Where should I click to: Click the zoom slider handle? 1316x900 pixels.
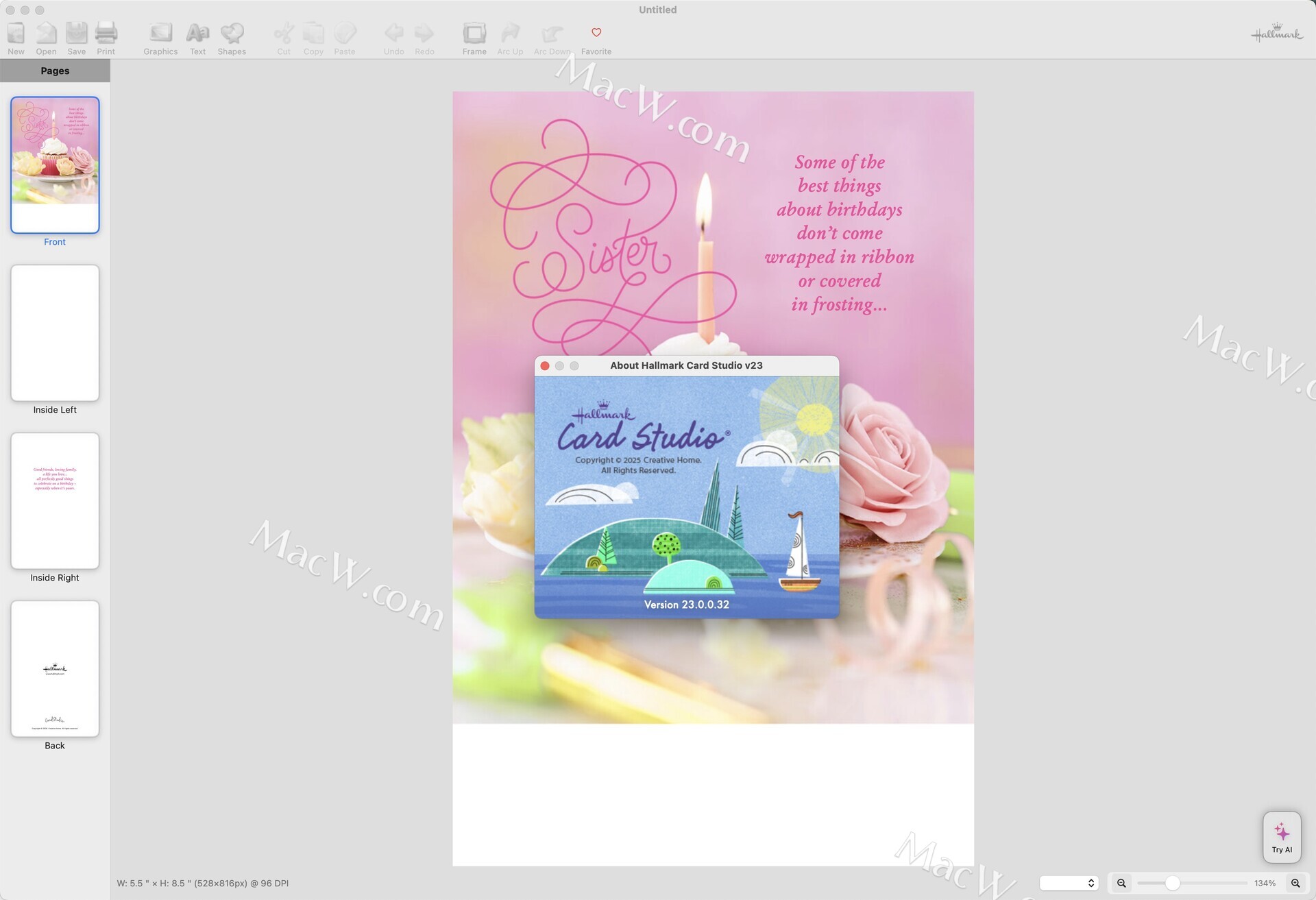[x=1172, y=883]
